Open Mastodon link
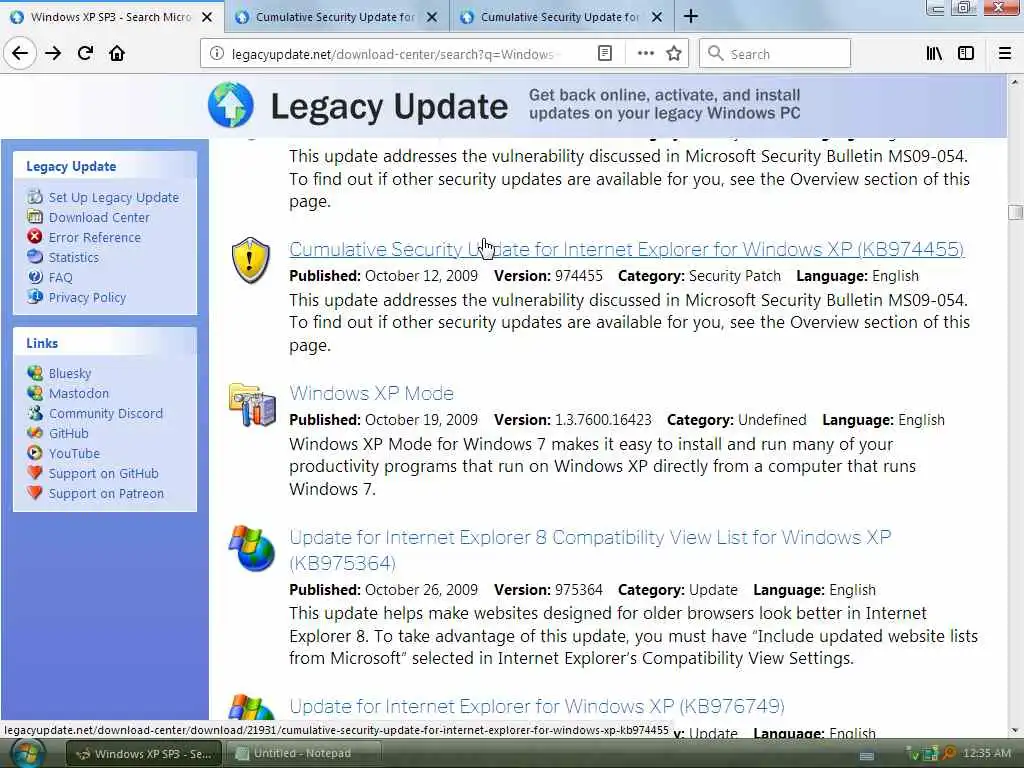Viewport: 1024px width, 768px height. (x=78, y=393)
